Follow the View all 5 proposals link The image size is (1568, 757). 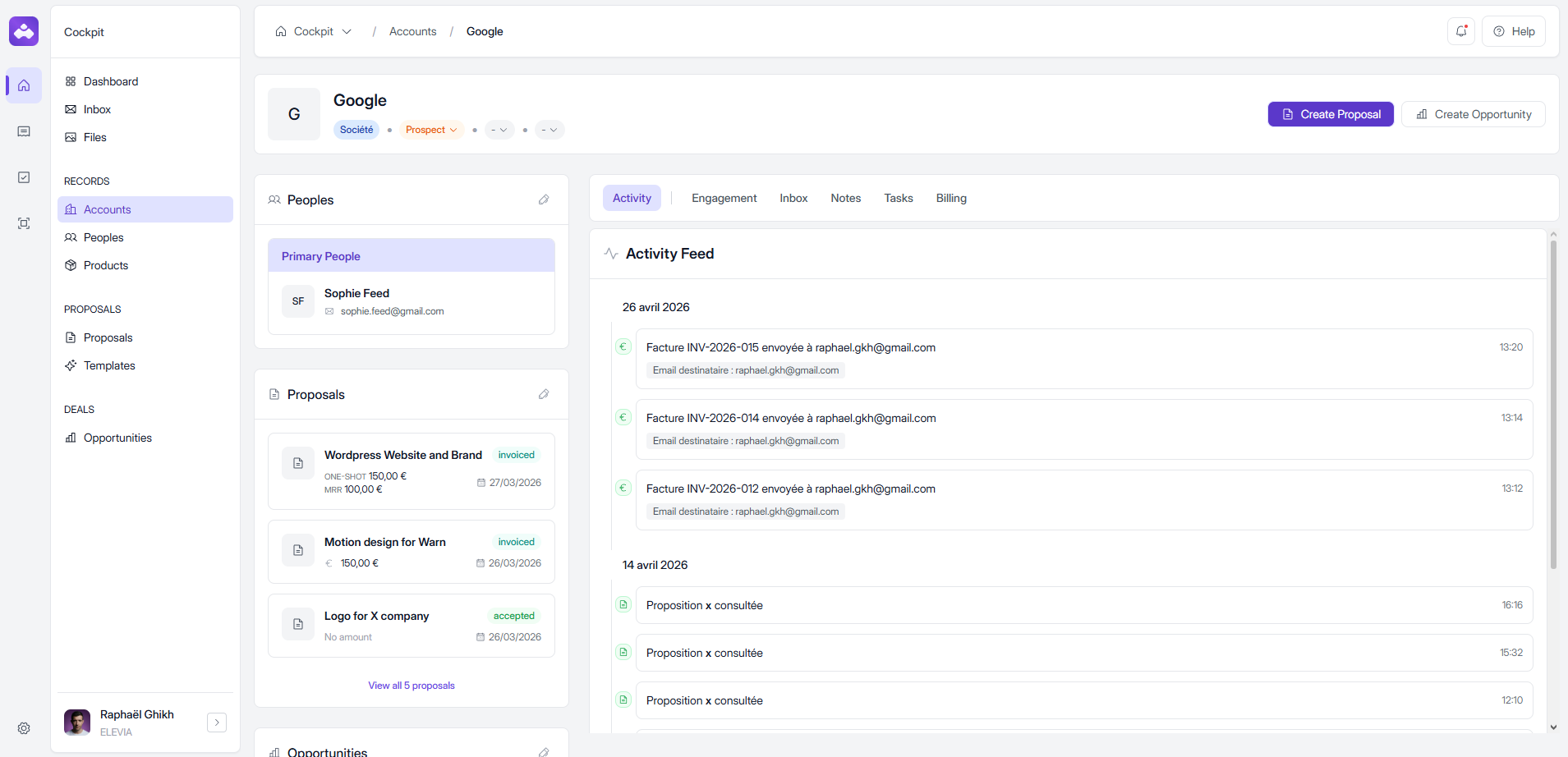pyautogui.click(x=412, y=686)
